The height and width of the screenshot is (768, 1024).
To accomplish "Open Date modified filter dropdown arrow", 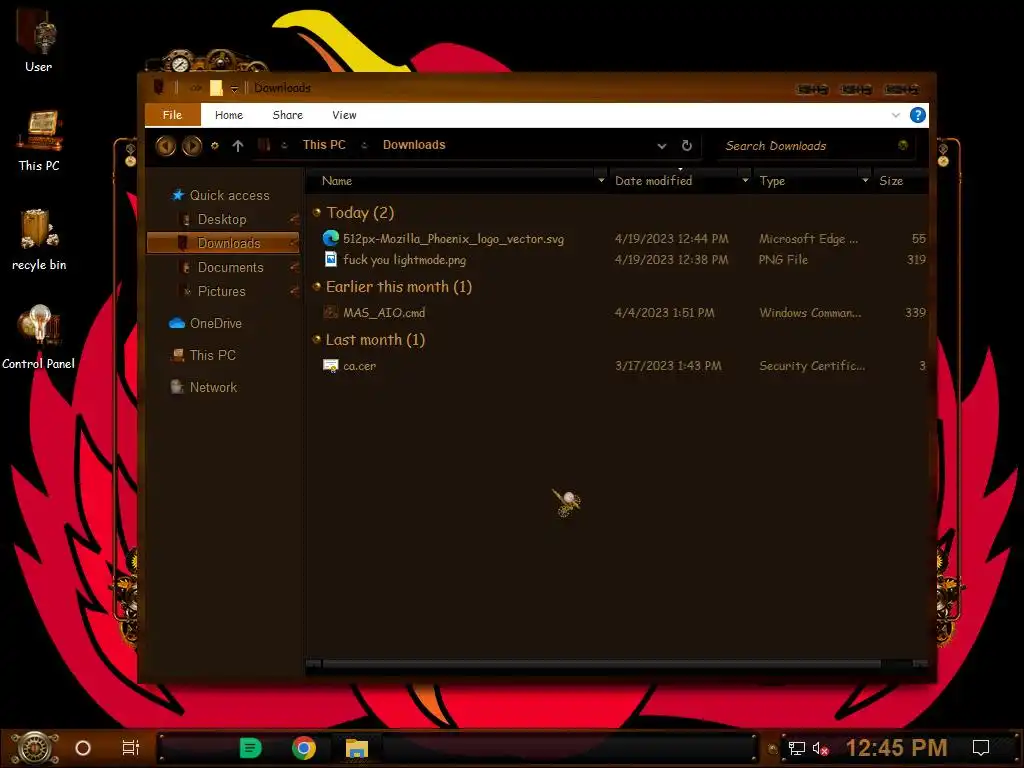I will [x=745, y=180].
